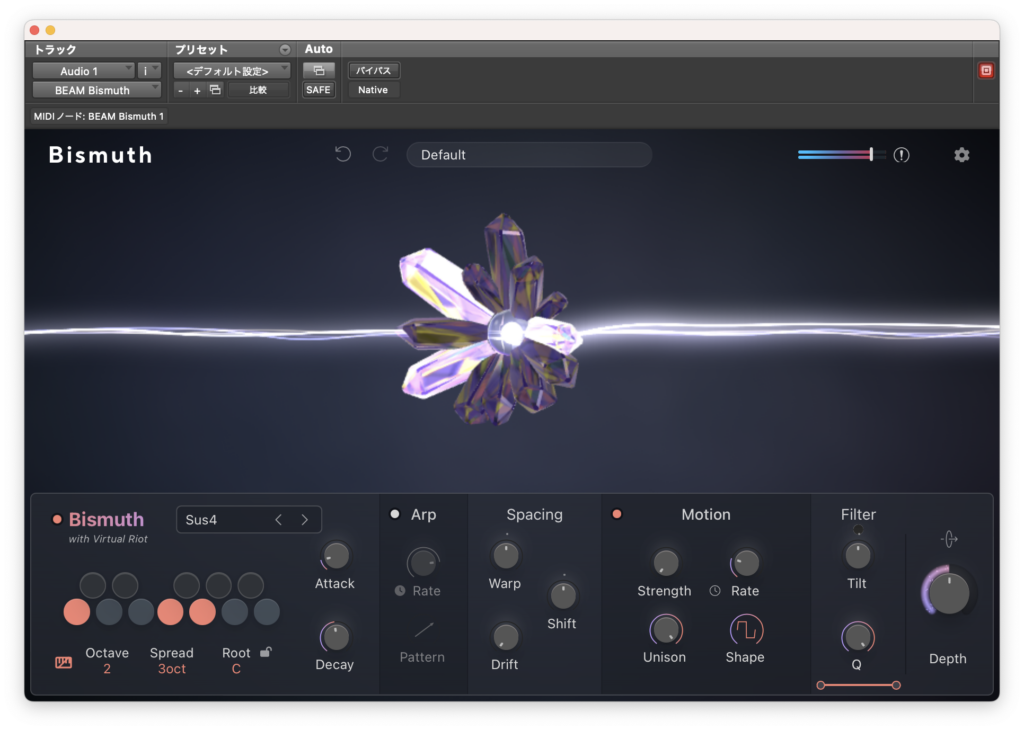Go to next chord preset arrow
The width and height of the screenshot is (1024, 730).
pos(304,520)
